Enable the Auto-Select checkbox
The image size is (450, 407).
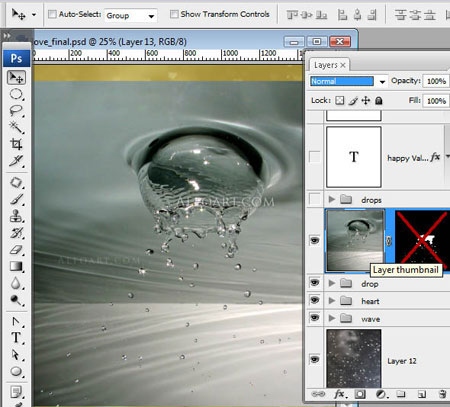click(x=52, y=14)
